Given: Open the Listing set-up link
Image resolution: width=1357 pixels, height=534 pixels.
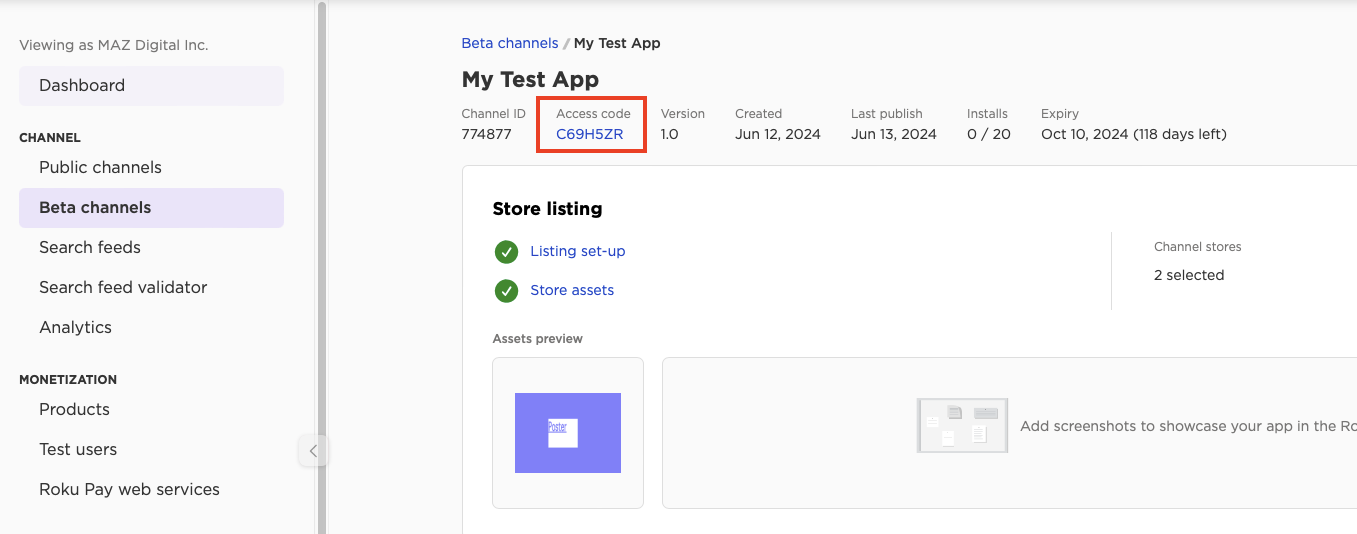Looking at the screenshot, I should click(x=577, y=251).
